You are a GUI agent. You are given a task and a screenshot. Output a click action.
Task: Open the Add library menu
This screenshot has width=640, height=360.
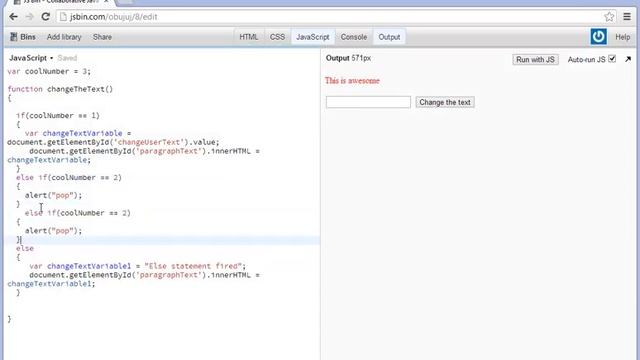(64, 37)
